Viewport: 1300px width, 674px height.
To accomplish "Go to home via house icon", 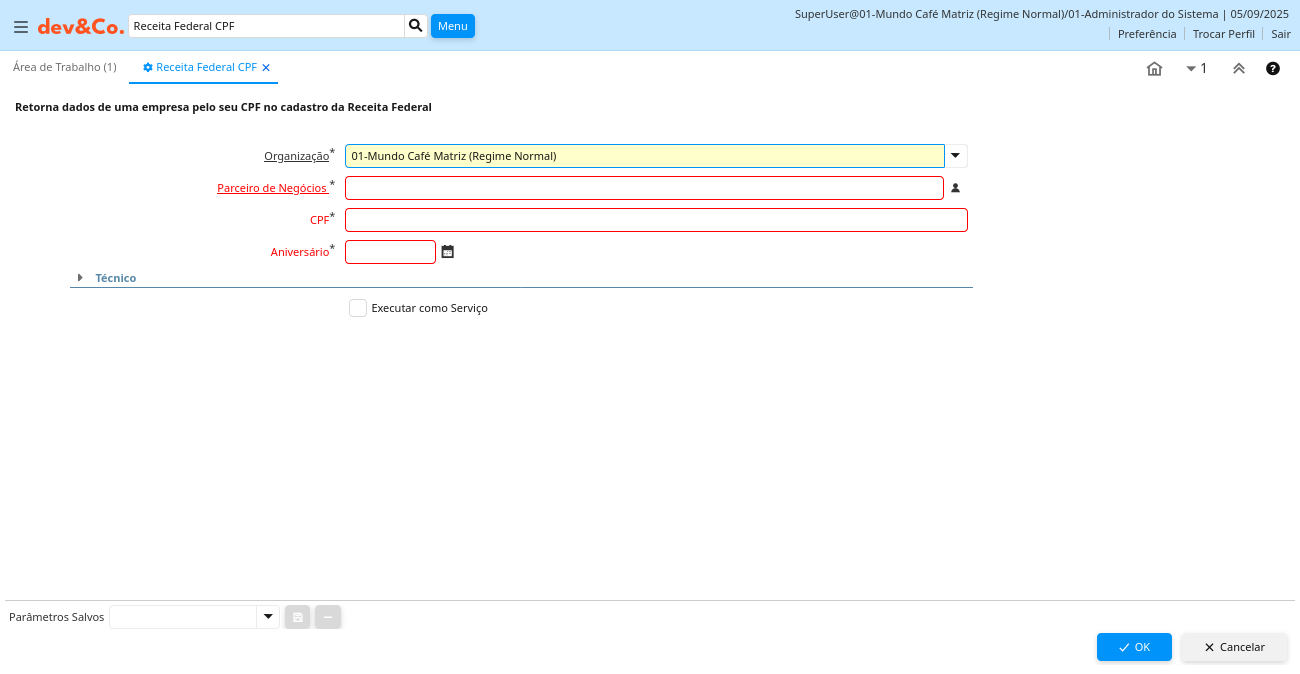I will click(x=1154, y=69).
